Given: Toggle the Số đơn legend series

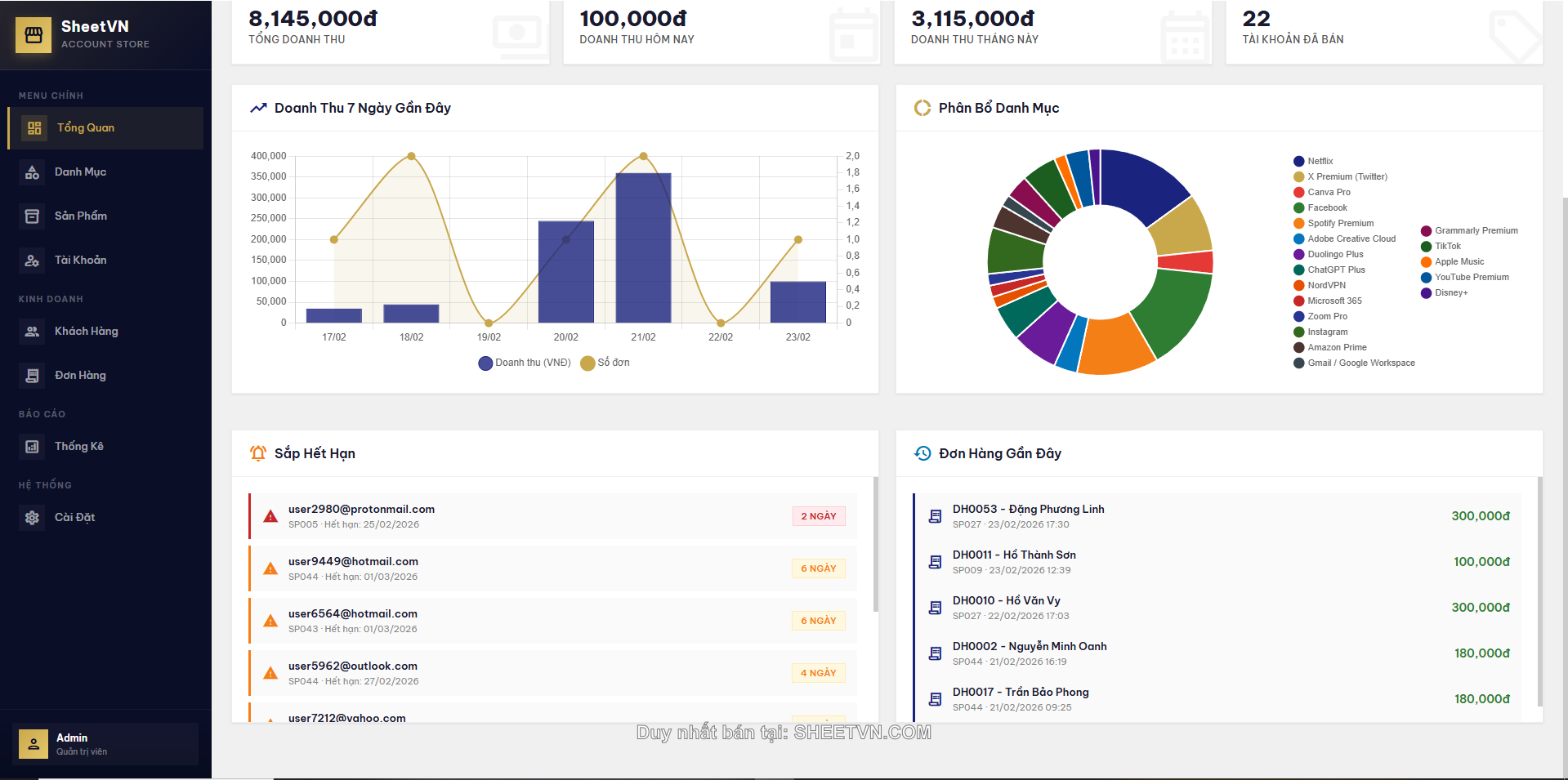Looking at the screenshot, I should pos(605,363).
